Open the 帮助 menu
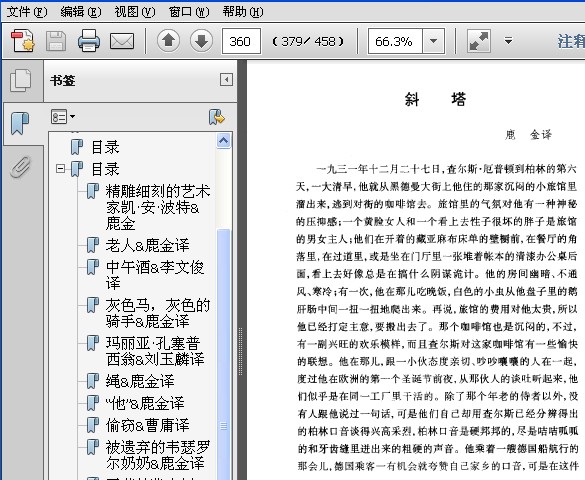The width and height of the screenshot is (585, 480). [243, 12]
